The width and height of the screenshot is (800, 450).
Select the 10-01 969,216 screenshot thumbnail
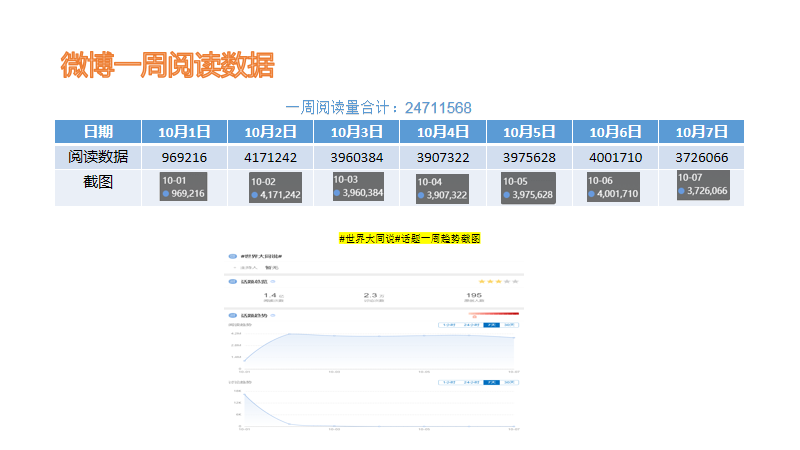click(183, 186)
